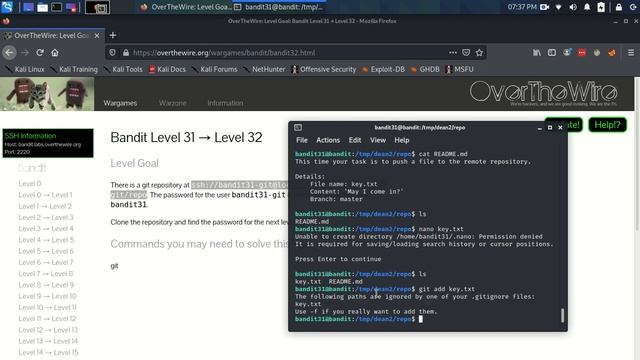The image size is (640, 360).
Task: Open the Information navigation tab
Action: (x=225, y=103)
